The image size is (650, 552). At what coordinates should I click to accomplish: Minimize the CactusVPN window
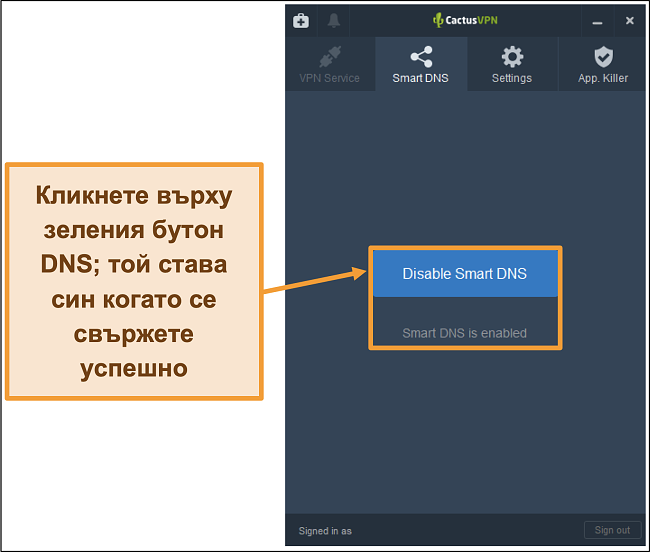(x=597, y=21)
